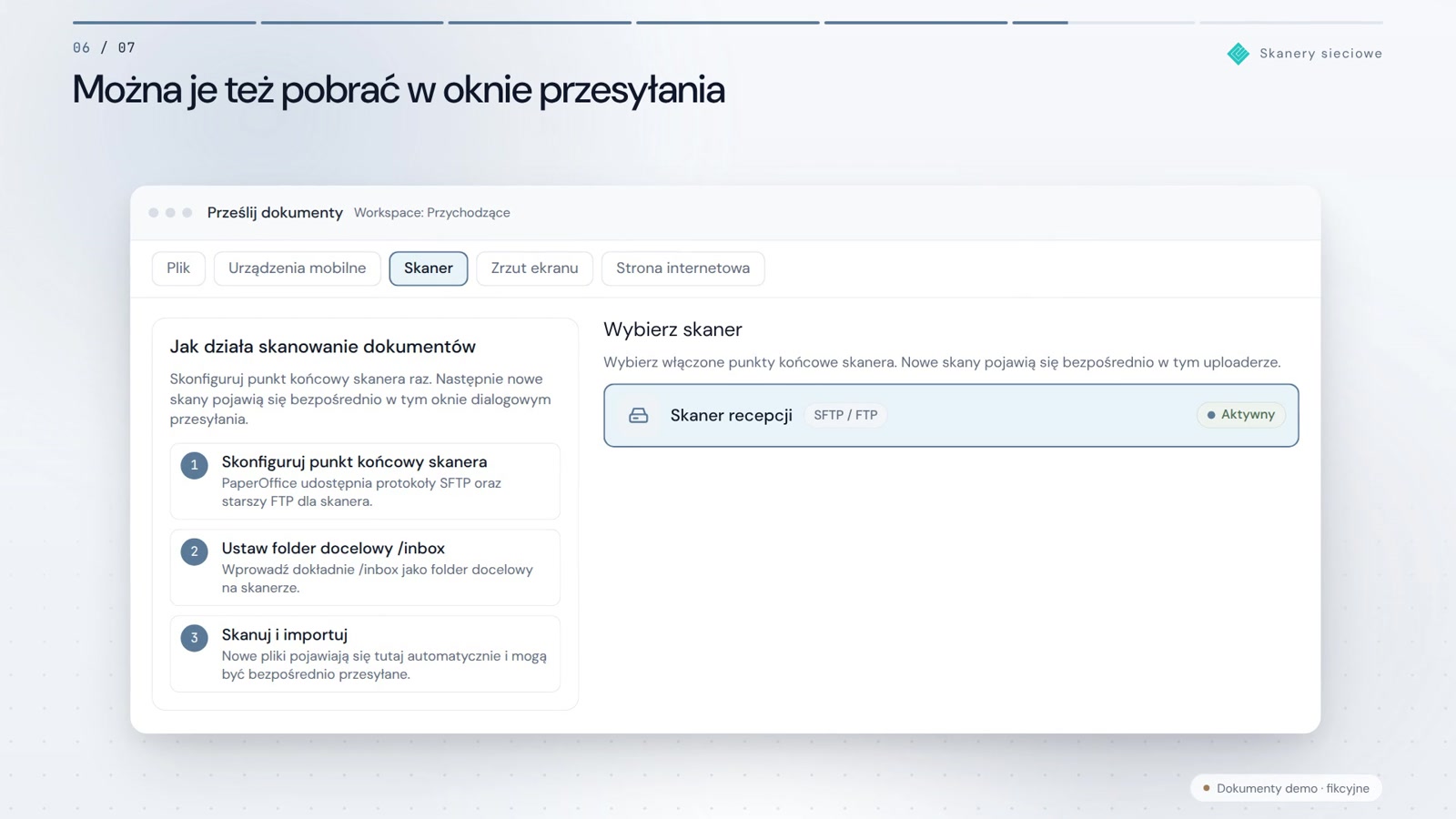Click the text 'PaperOffice udostępnia protokoły SFTP'
1456x819 pixels.
tap(346, 483)
